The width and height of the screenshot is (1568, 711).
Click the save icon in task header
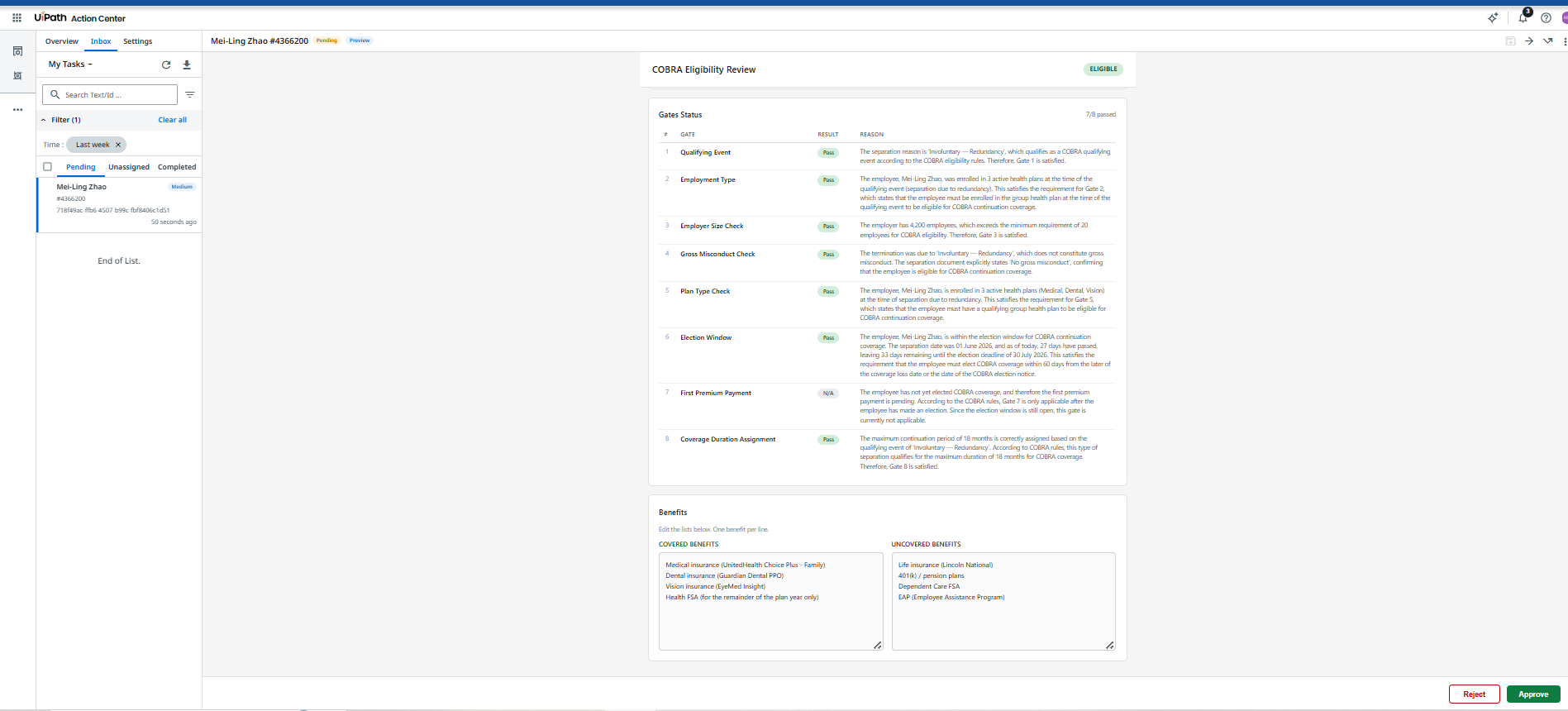tap(1511, 41)
